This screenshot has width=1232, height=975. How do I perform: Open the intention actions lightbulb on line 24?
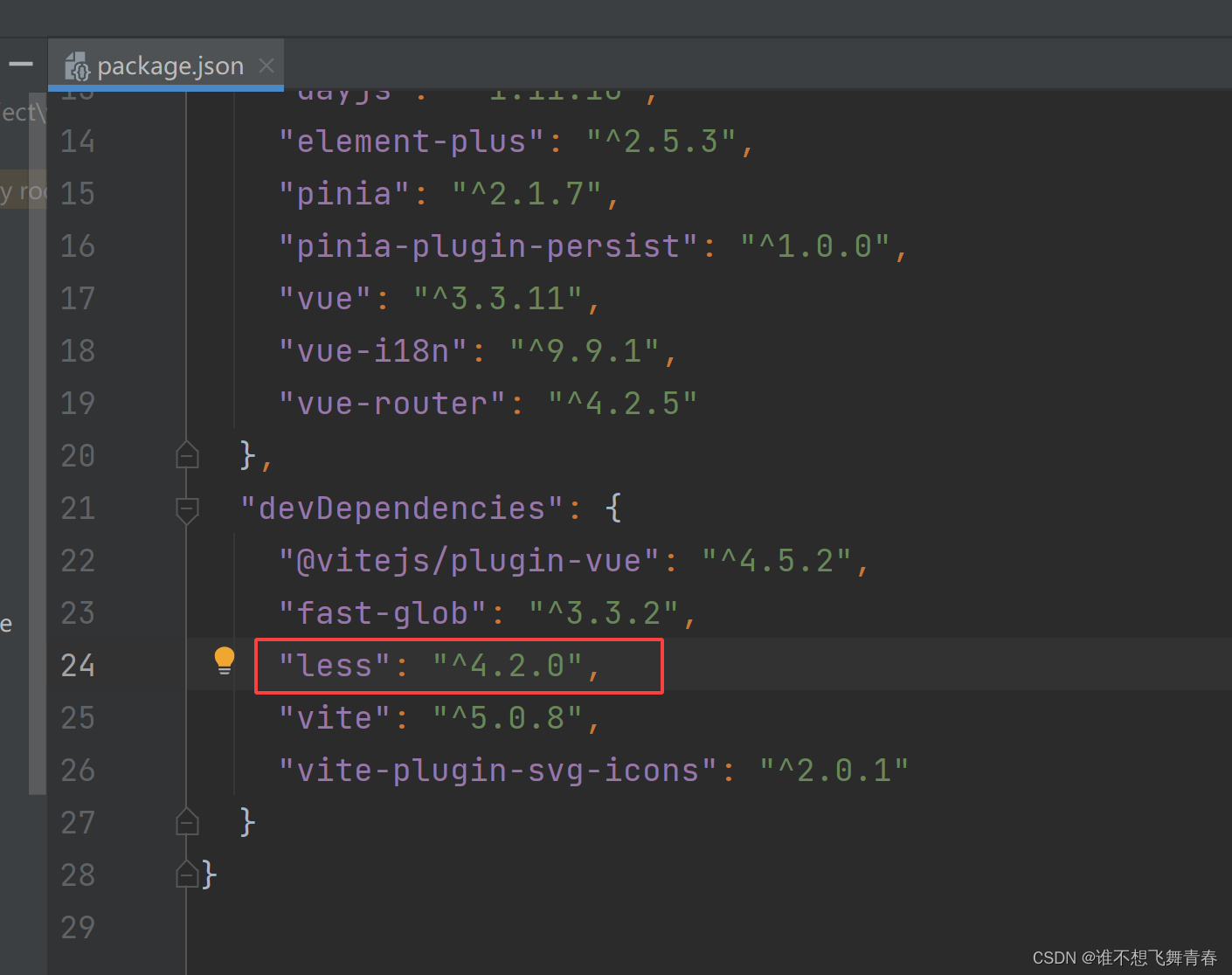[225, 660]
